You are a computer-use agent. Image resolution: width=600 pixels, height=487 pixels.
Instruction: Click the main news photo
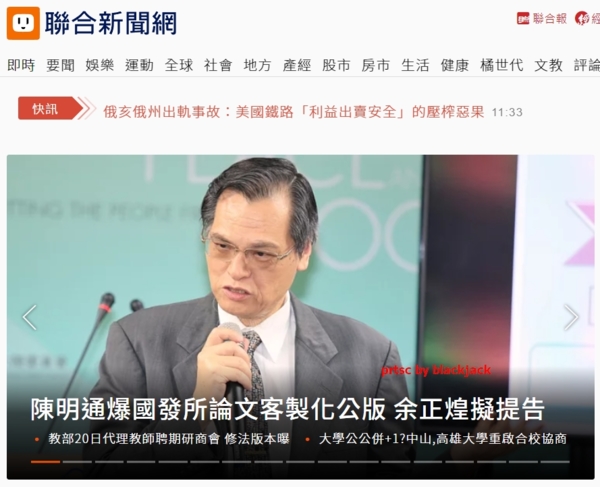point(300,268)
